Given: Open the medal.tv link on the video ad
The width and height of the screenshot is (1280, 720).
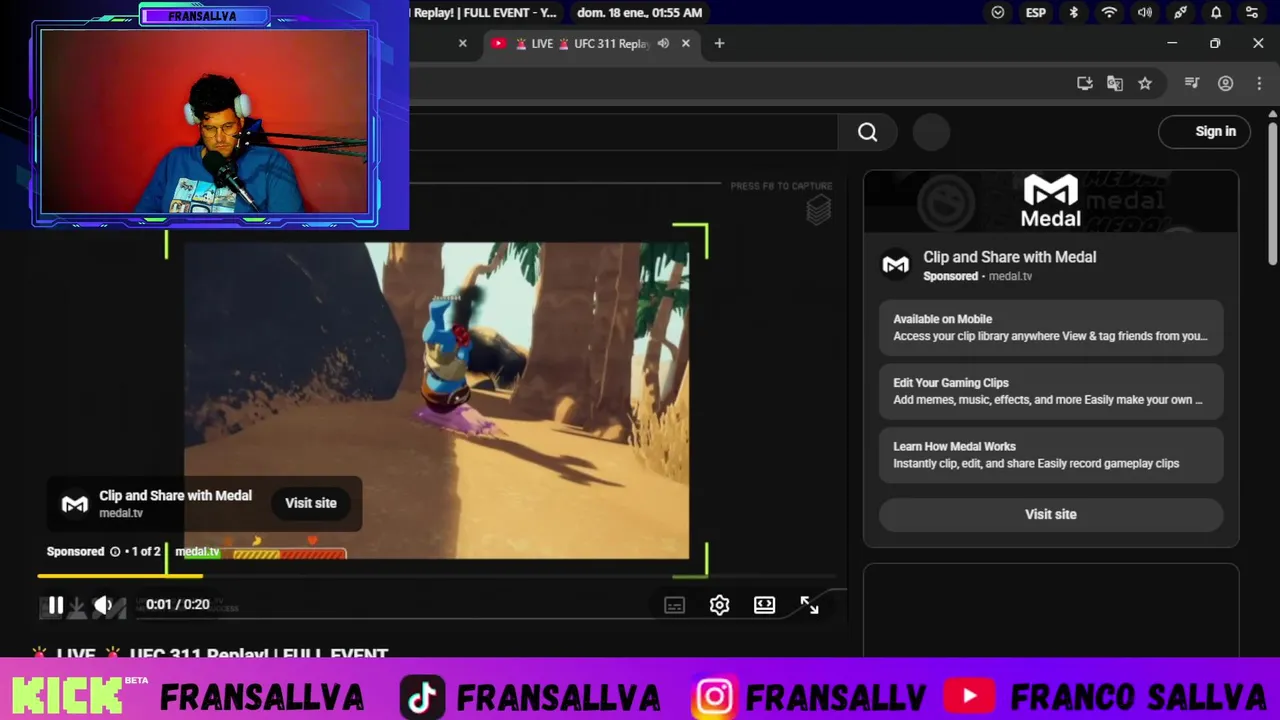Looking at the screenshot, I should click(197, 552).
